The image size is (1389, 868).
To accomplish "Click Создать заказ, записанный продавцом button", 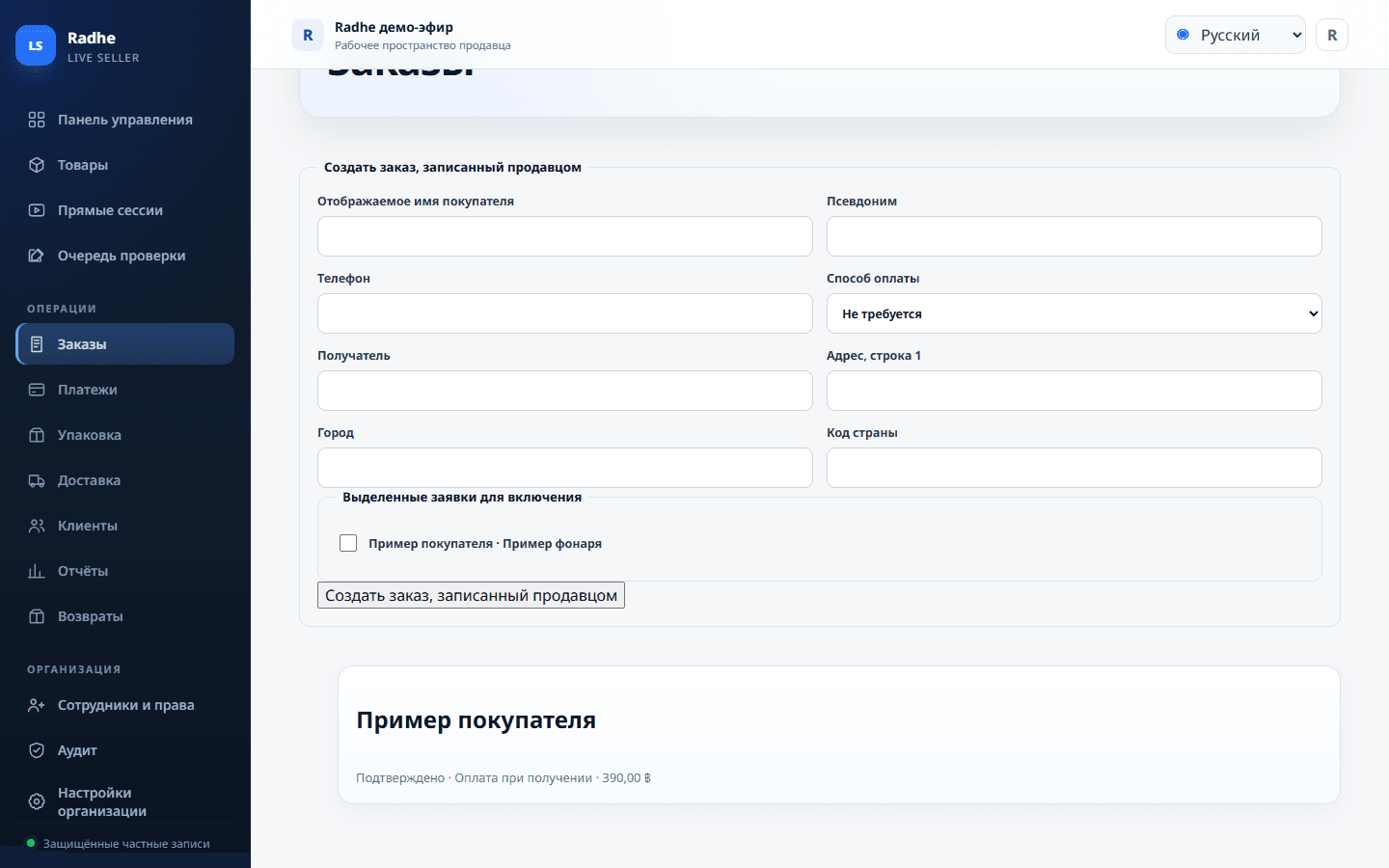I will pyautogui.click(x=471, y=595).
